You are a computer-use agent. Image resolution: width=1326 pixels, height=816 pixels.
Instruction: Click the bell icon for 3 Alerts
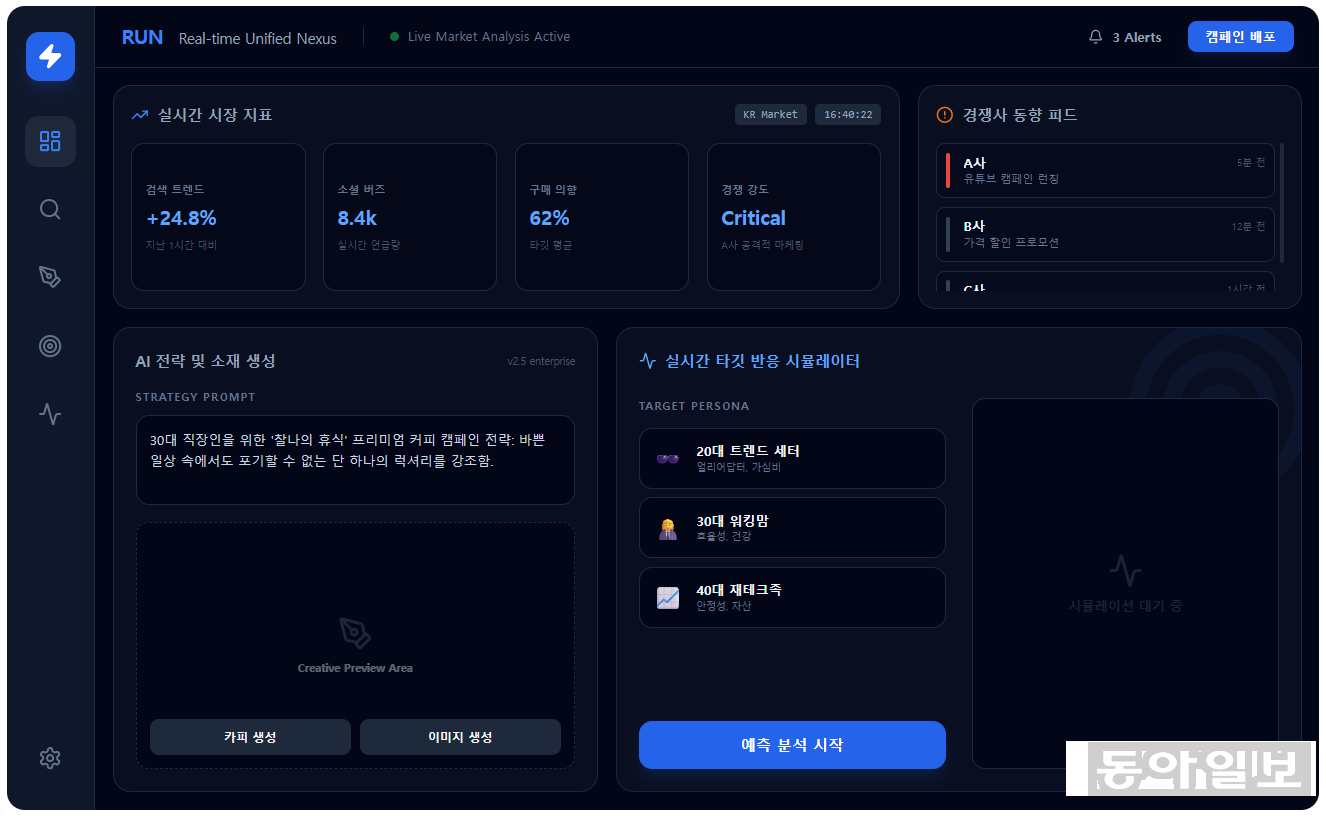[1095, 37]
